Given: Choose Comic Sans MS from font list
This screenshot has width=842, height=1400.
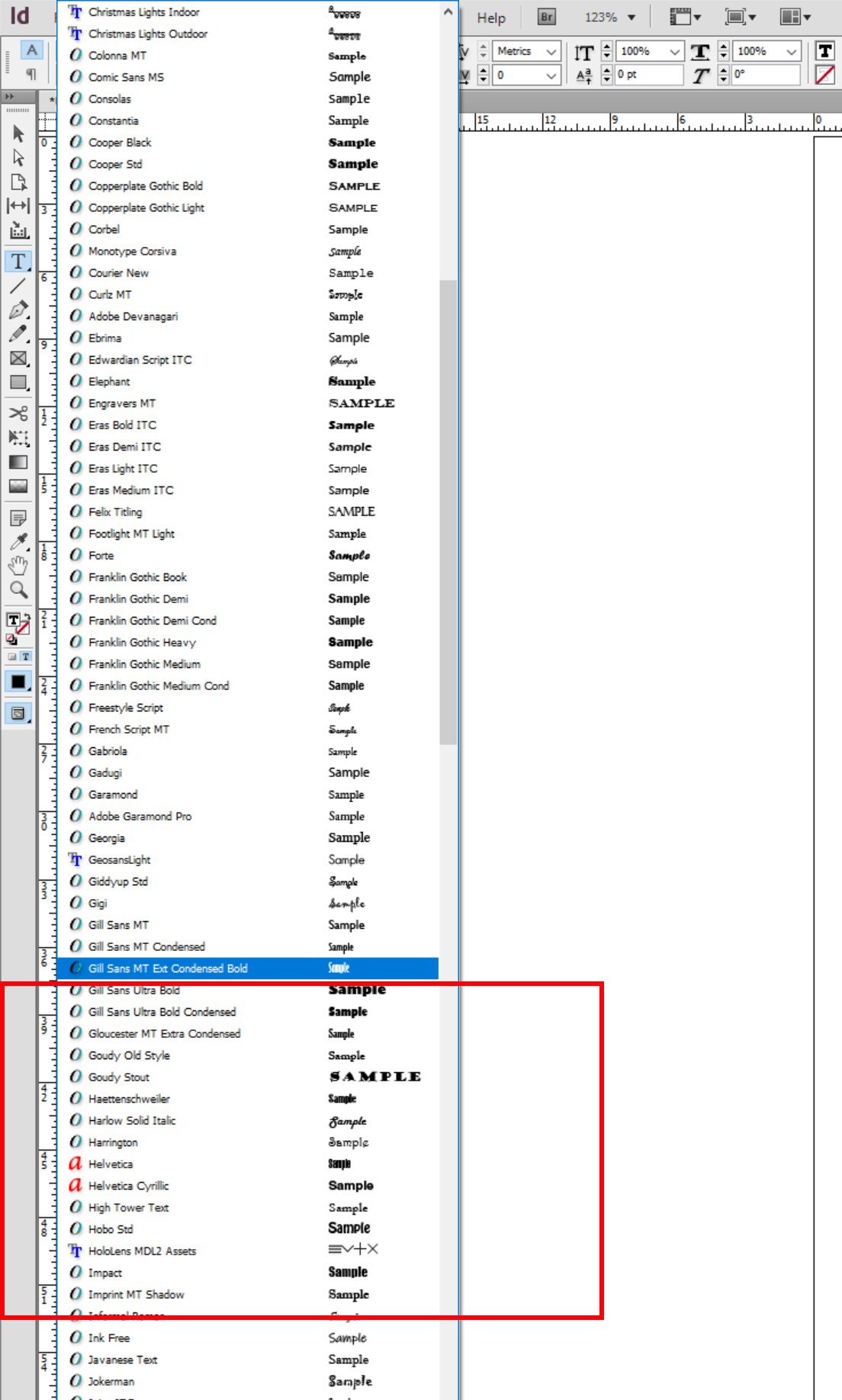Looking at the screenshot, I should click(x=248, y=77).
